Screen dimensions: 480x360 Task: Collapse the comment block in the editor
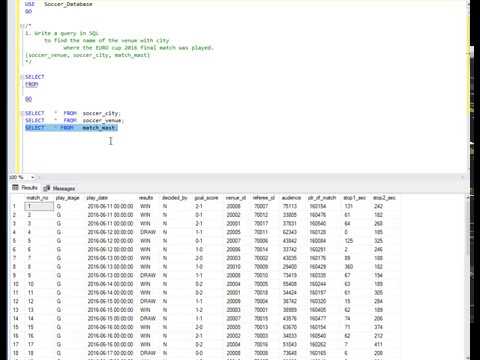click(21, 26)
